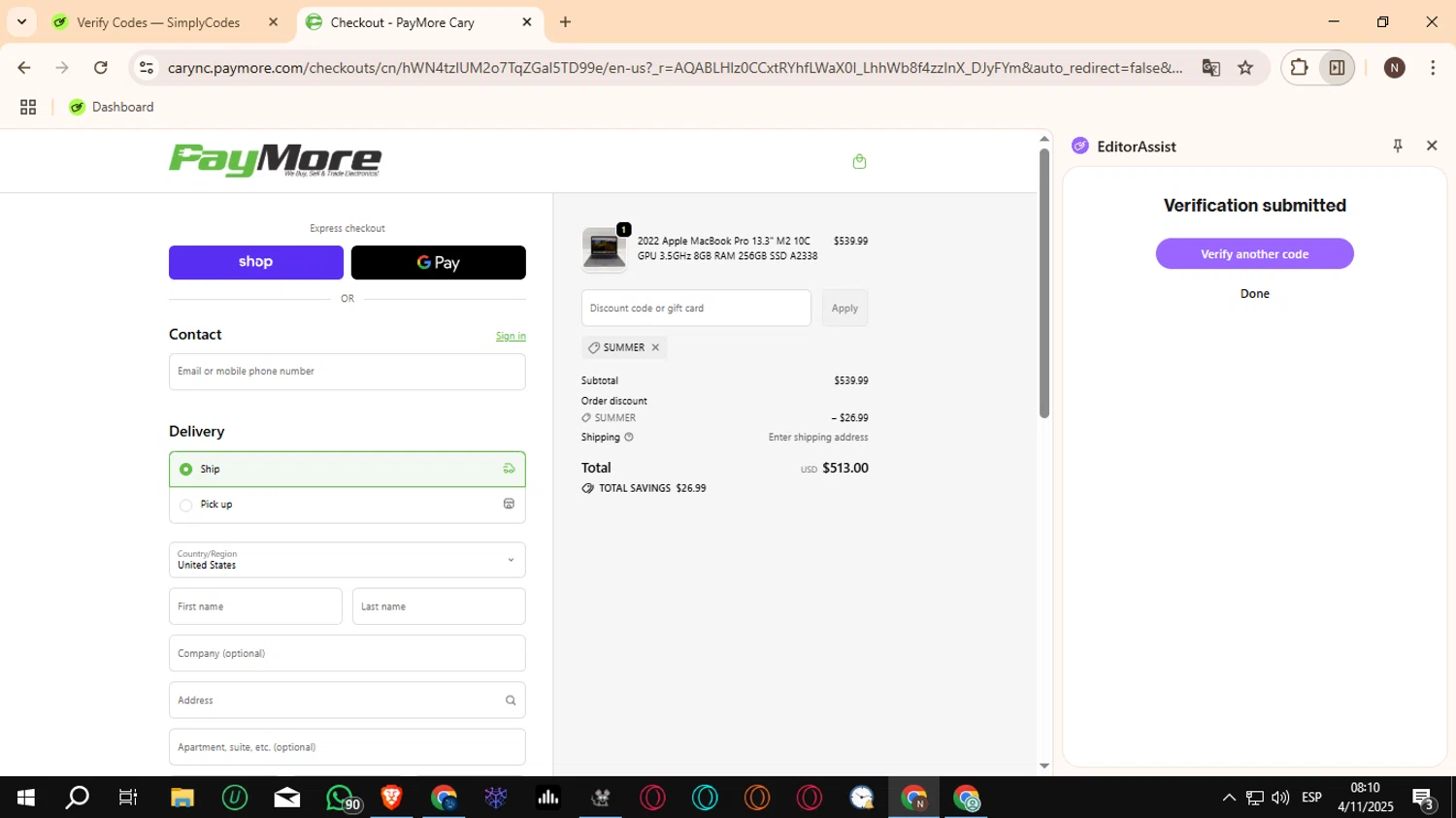
Task: Click the address search magnifier icon
Action: point(511,701)
